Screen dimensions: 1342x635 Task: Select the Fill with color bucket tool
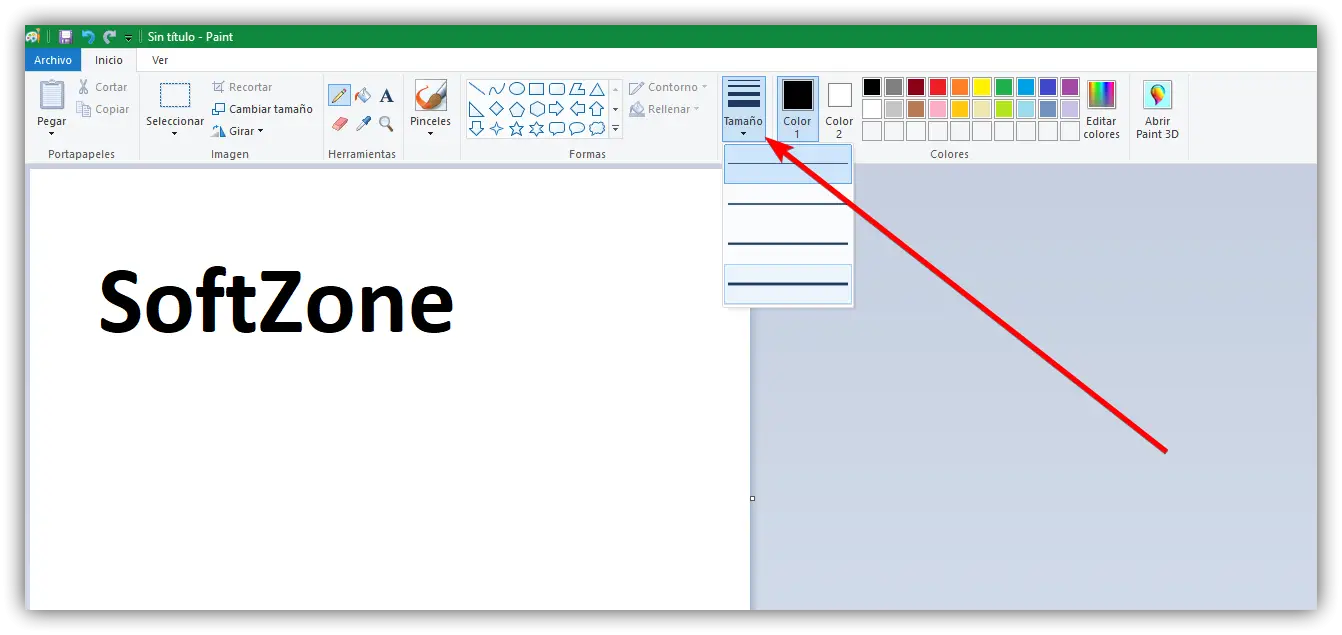(363, 96)
